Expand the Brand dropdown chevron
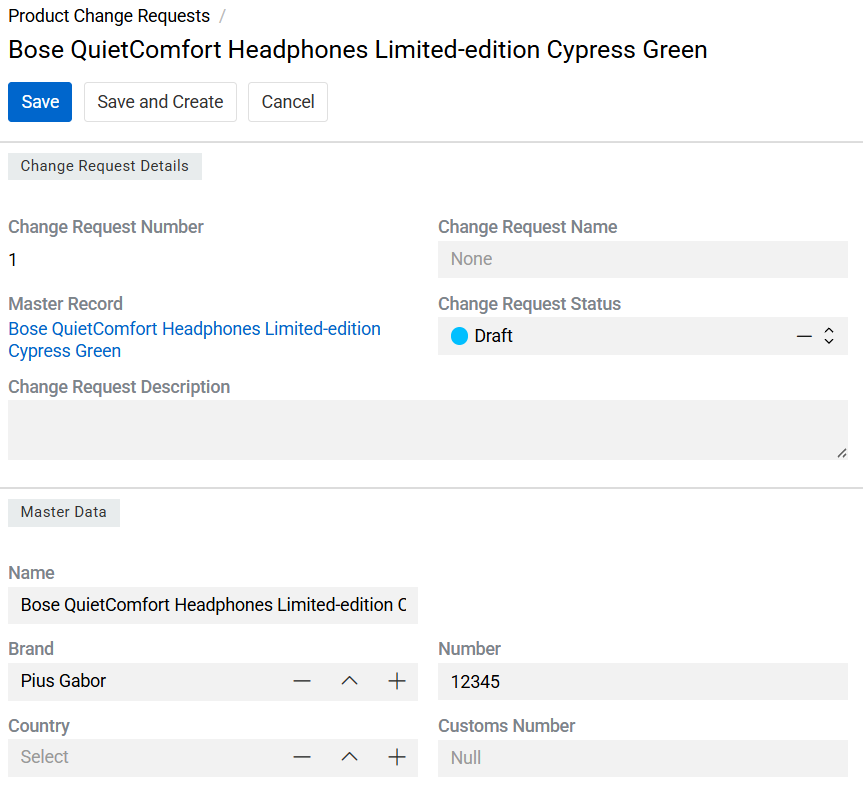Viewport: 863px width, 785px height. pyautogui.click(x=349, y=681)
